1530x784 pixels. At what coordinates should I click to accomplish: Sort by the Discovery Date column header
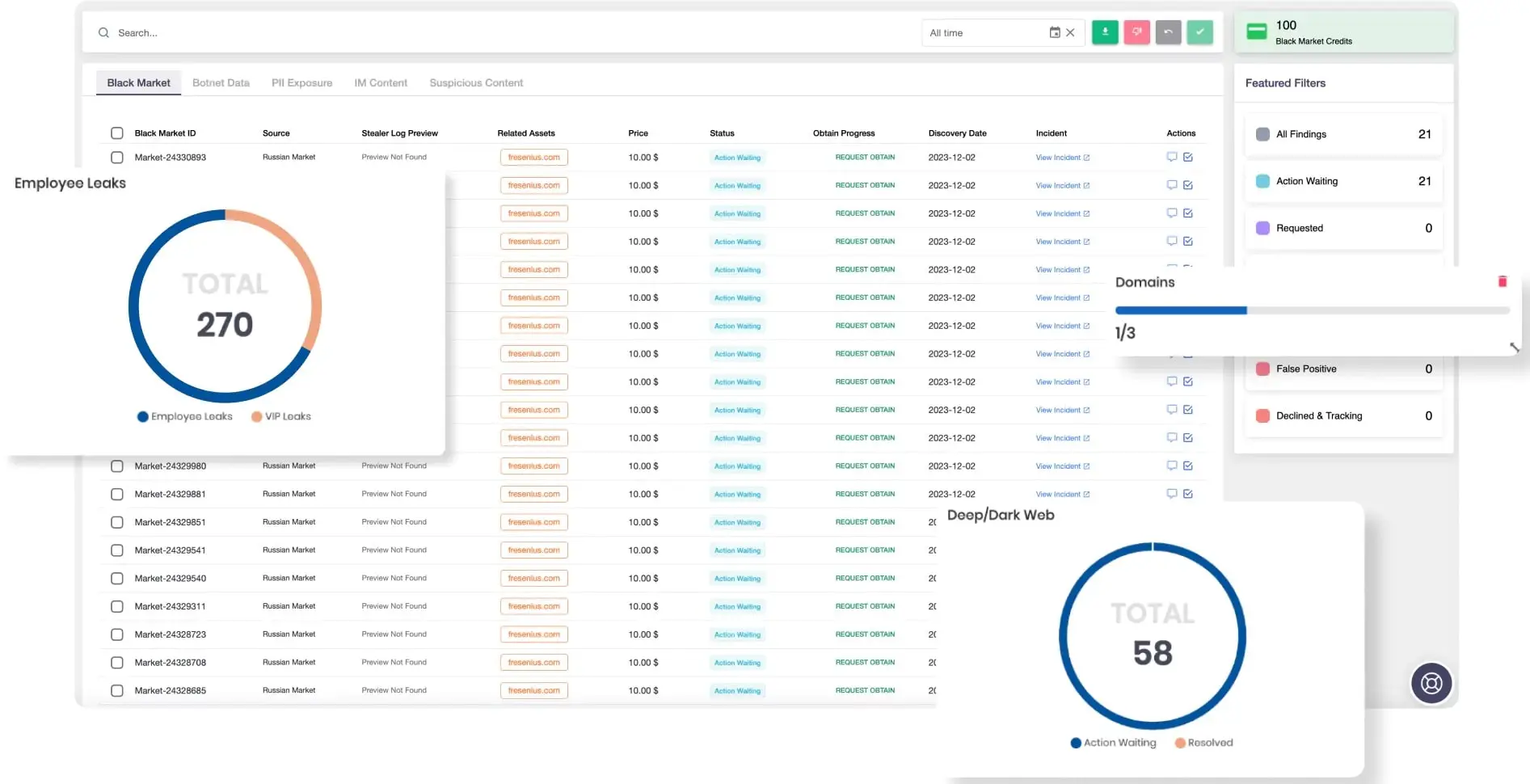pyautogui.click(x=957, y=133)
